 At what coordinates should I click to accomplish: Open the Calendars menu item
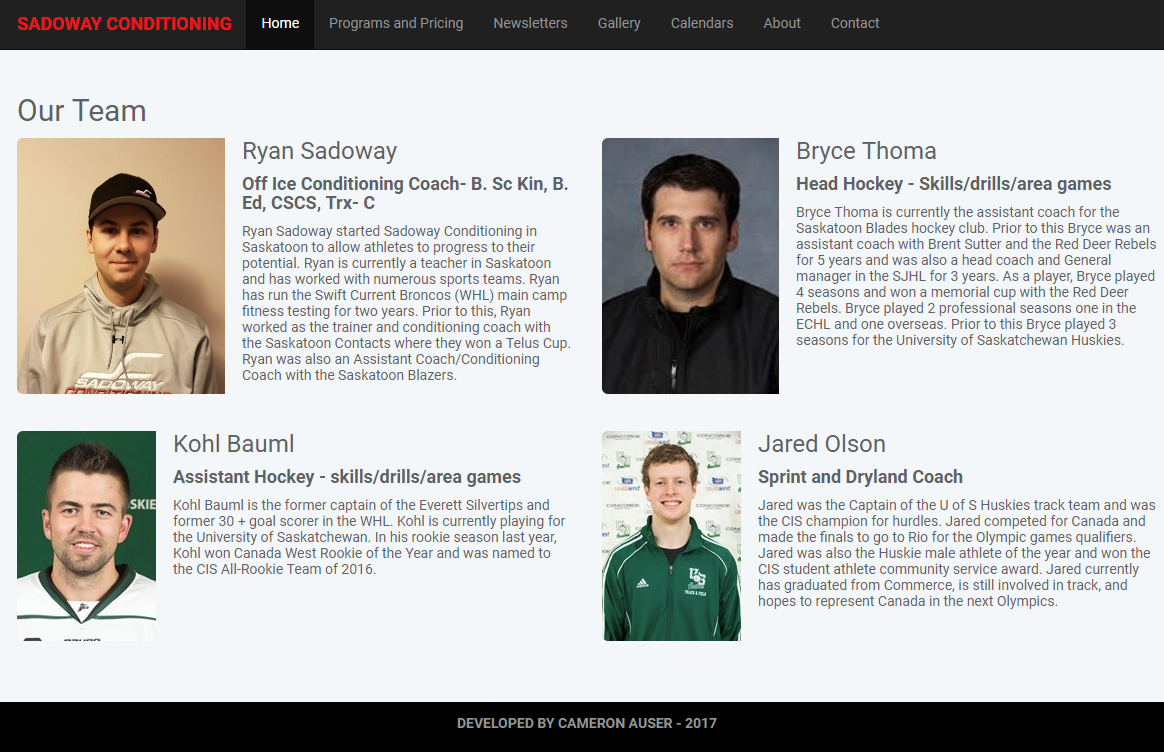[702, 24]
